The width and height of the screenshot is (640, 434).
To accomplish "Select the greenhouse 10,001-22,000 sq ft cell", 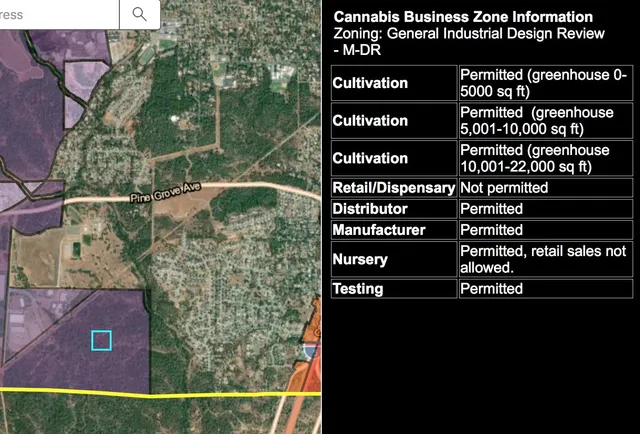I will pyautogui.click(x=543, y=158).
